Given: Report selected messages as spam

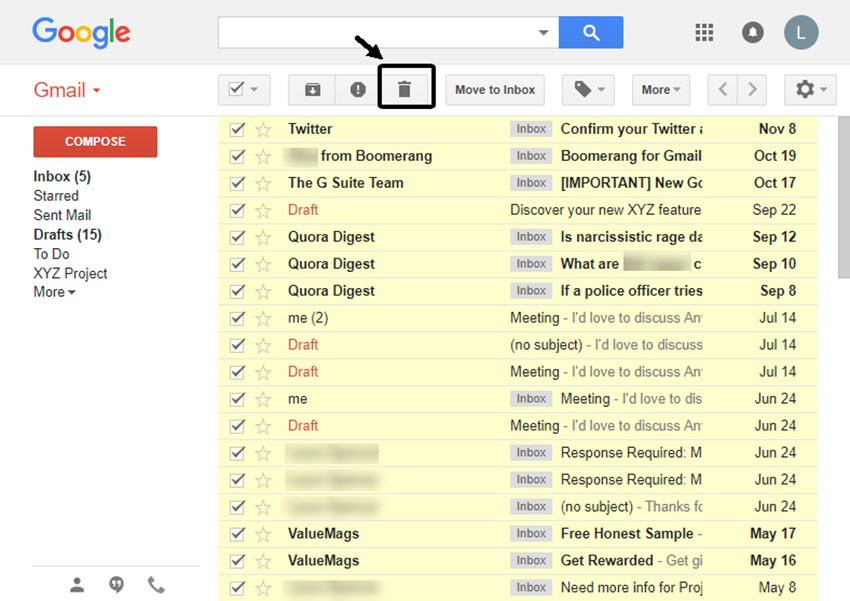Looking at the screenshot, I should click(x=357, y=89).
